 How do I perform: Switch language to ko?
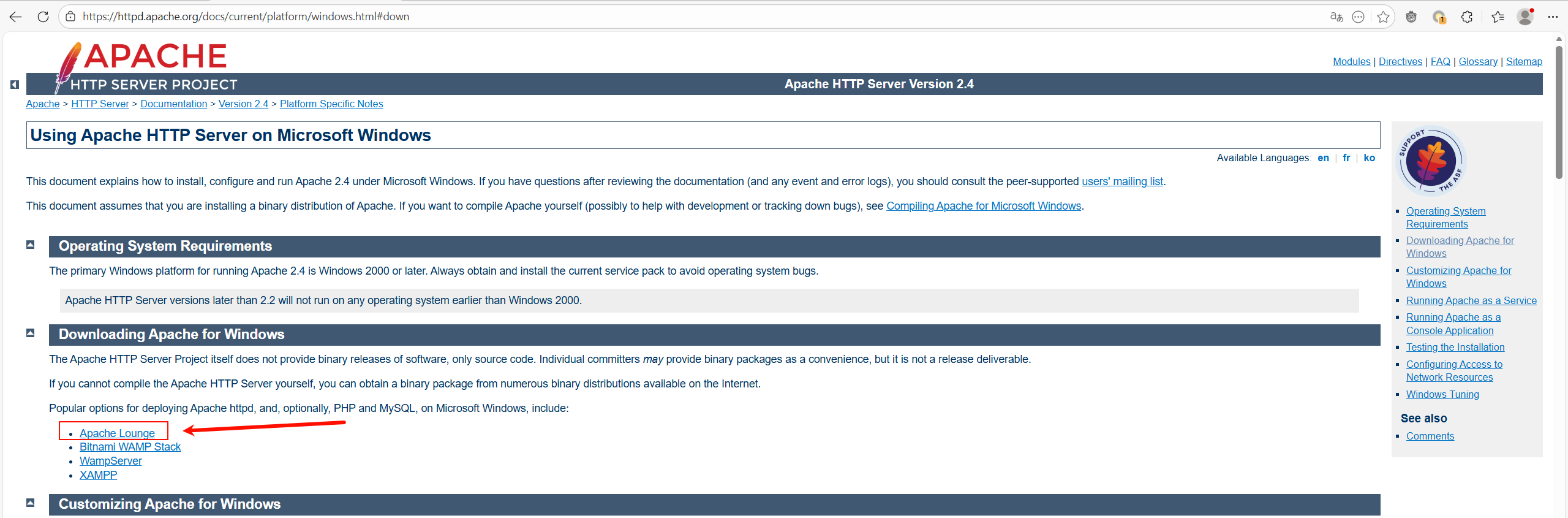point(1370,158)
